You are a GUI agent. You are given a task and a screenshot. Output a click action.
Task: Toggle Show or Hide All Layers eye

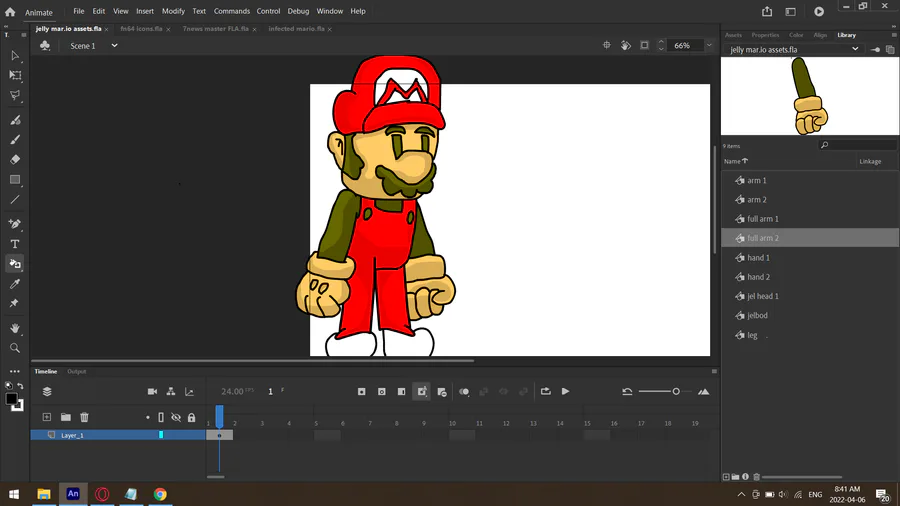point(176,417)
